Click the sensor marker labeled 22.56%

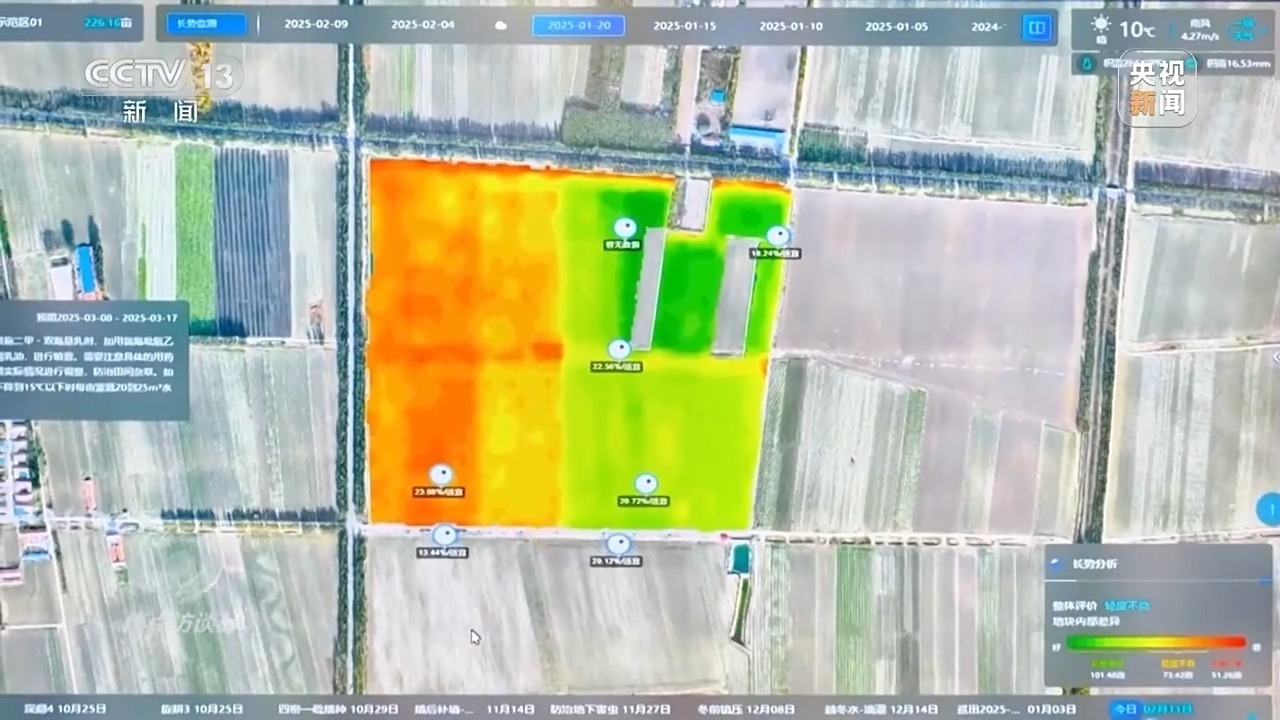[619, 350]
